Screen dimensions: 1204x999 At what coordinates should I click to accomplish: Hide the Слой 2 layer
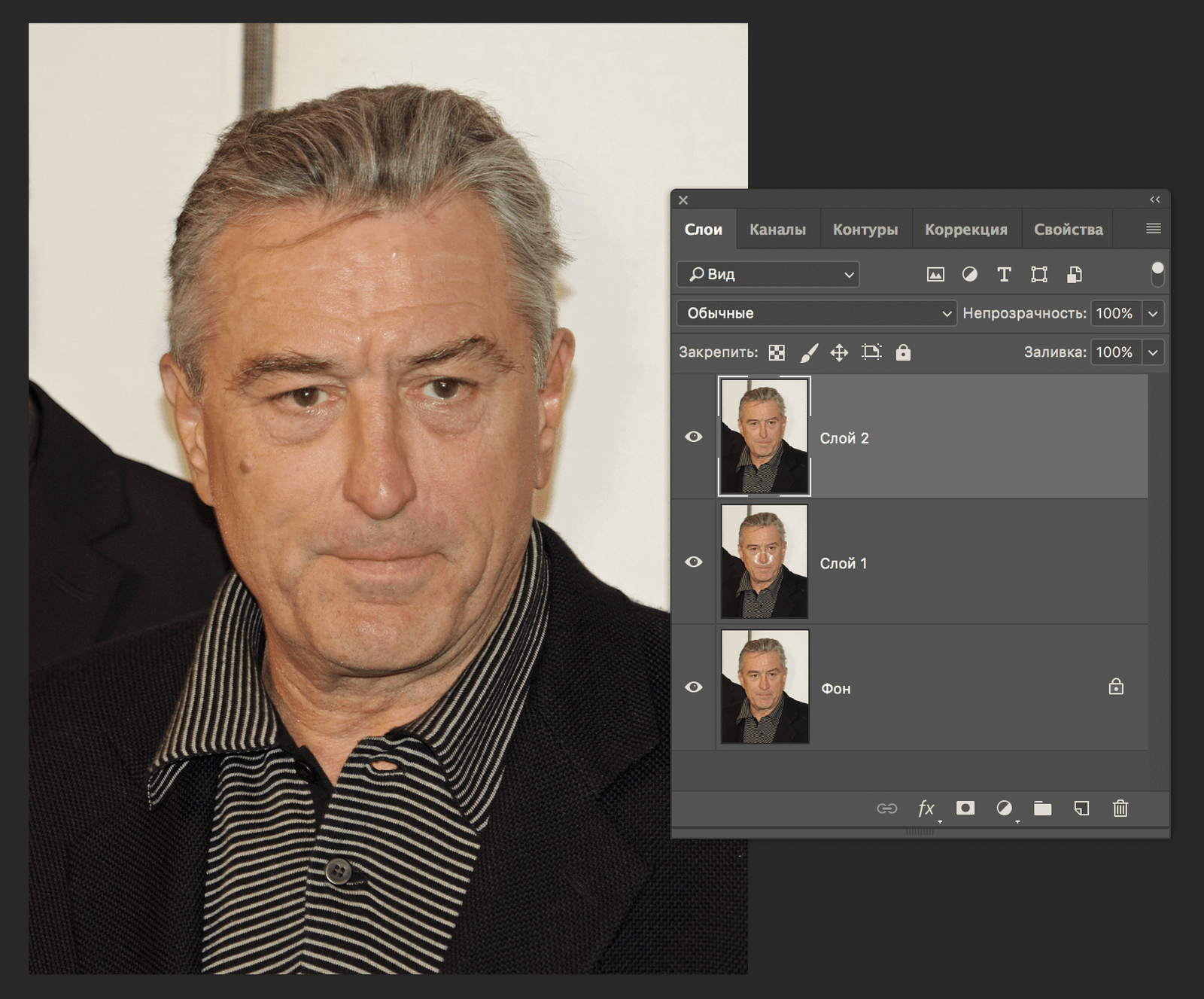pos(694,437)
